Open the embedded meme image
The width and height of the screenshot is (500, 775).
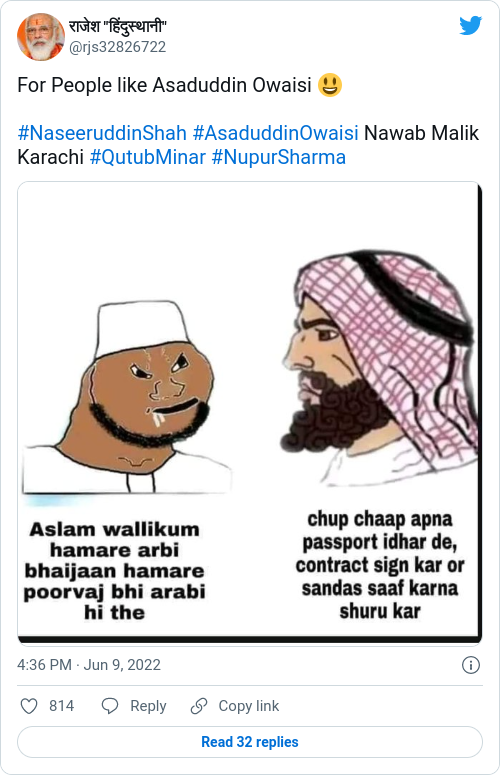(x=250, y=413)
